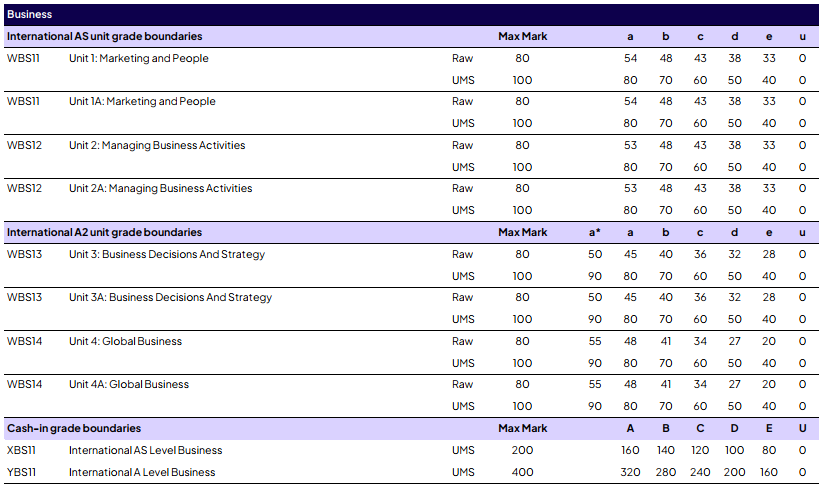Click the Business title header bar
The width and height of the screenshot is (822, 492).
(410, 15)
